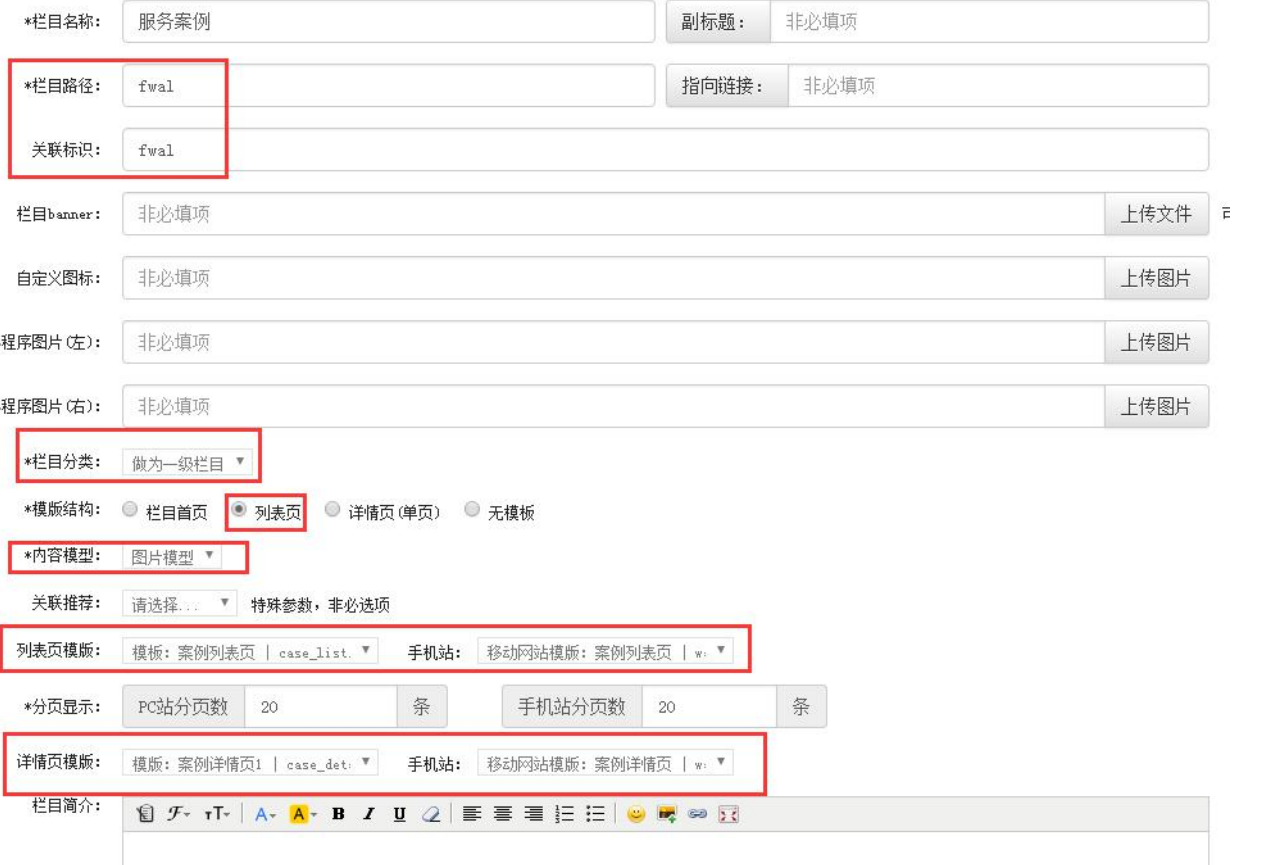Click the numbered list icon
Image resolution: width=1266 pixels, height=865 pixels.
tap(565, 814)
